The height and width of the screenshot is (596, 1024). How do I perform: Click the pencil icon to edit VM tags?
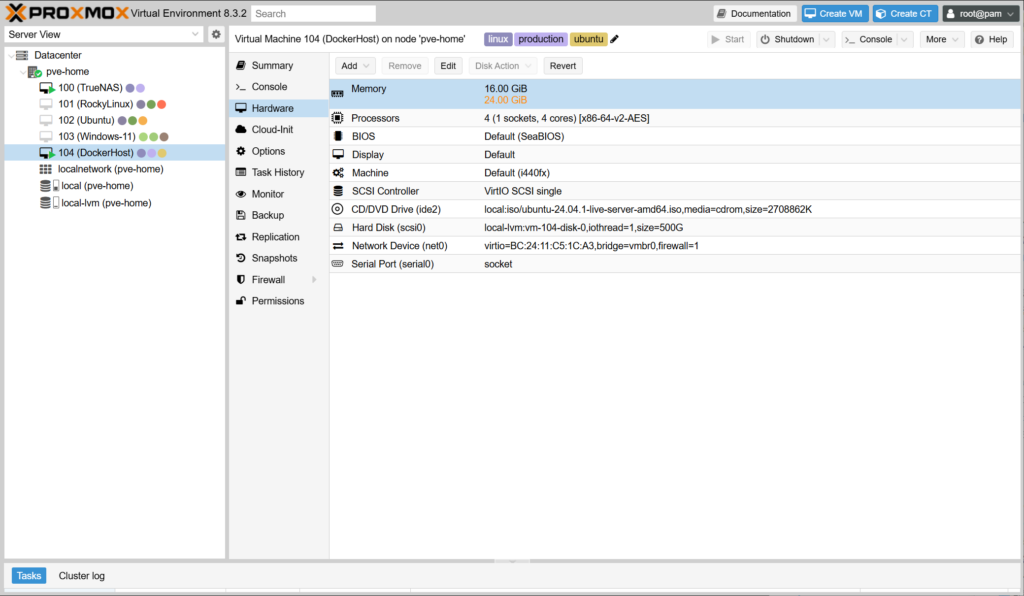[614, 39]
